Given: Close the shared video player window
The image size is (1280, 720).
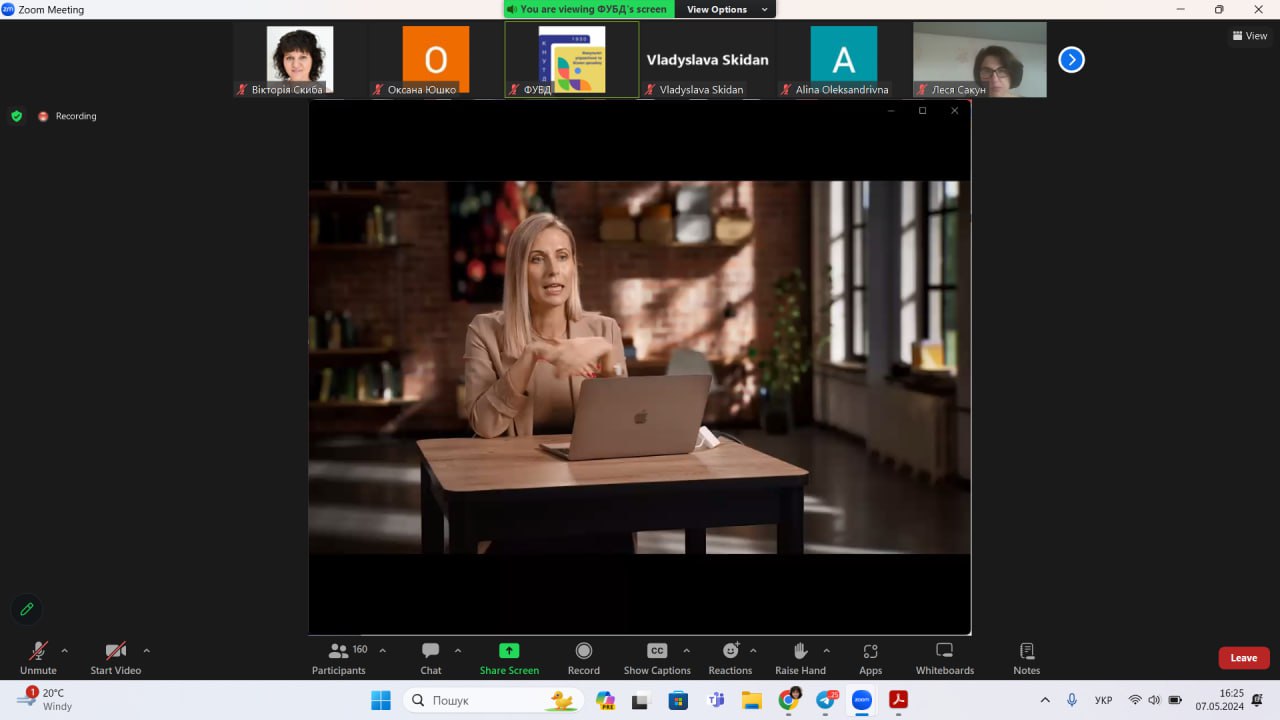Looking at the screenshot, I should tap(954, 110).
